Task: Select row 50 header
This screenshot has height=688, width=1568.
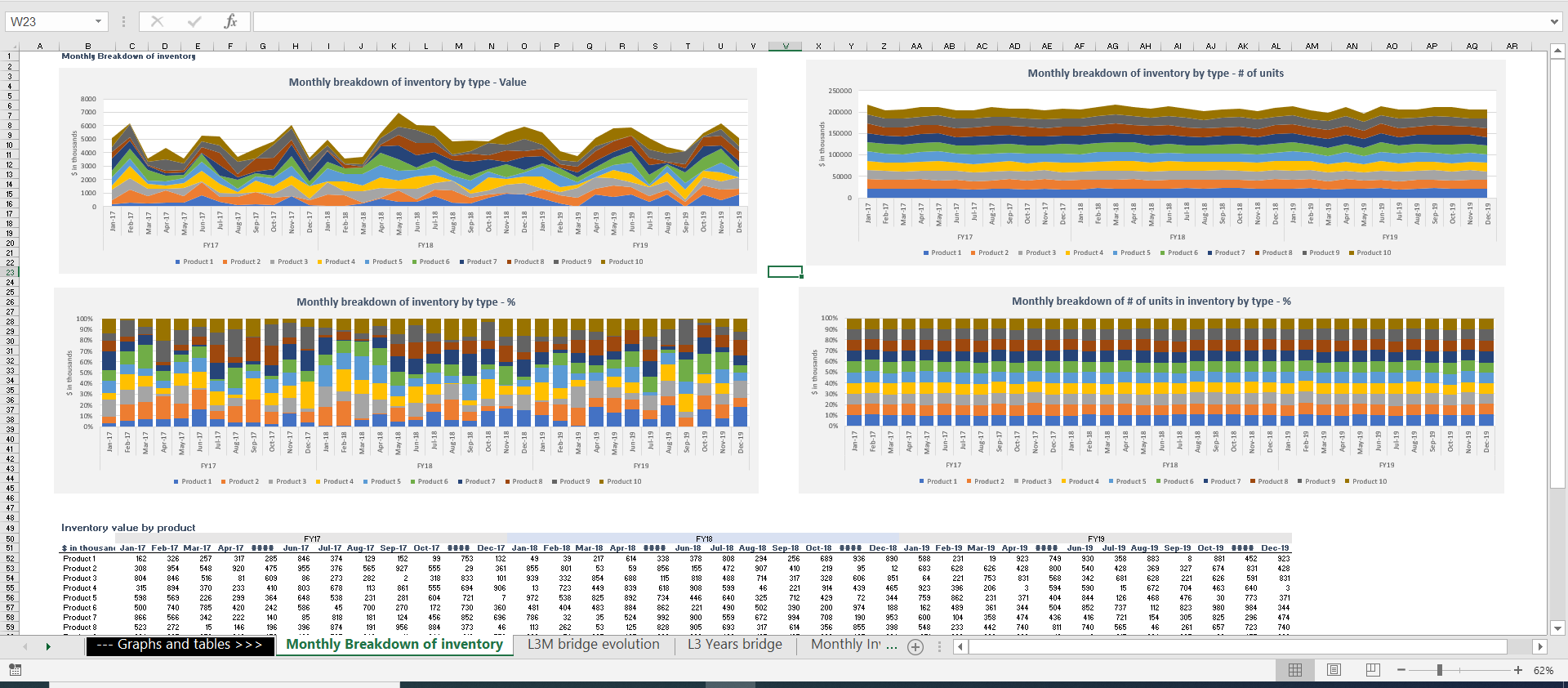Action: pos(10,538)
